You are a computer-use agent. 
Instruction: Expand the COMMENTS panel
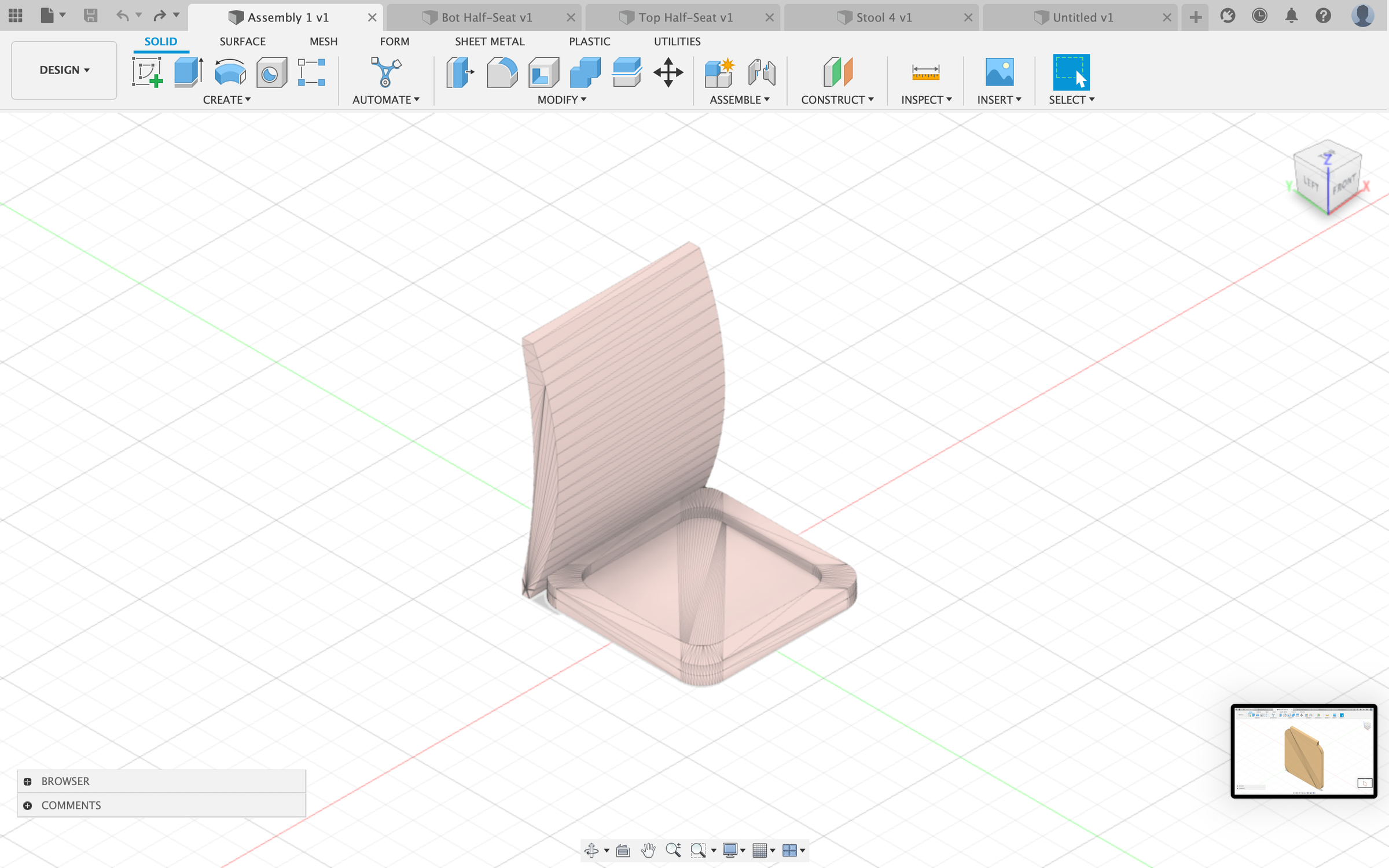click(x=27, y=806)
